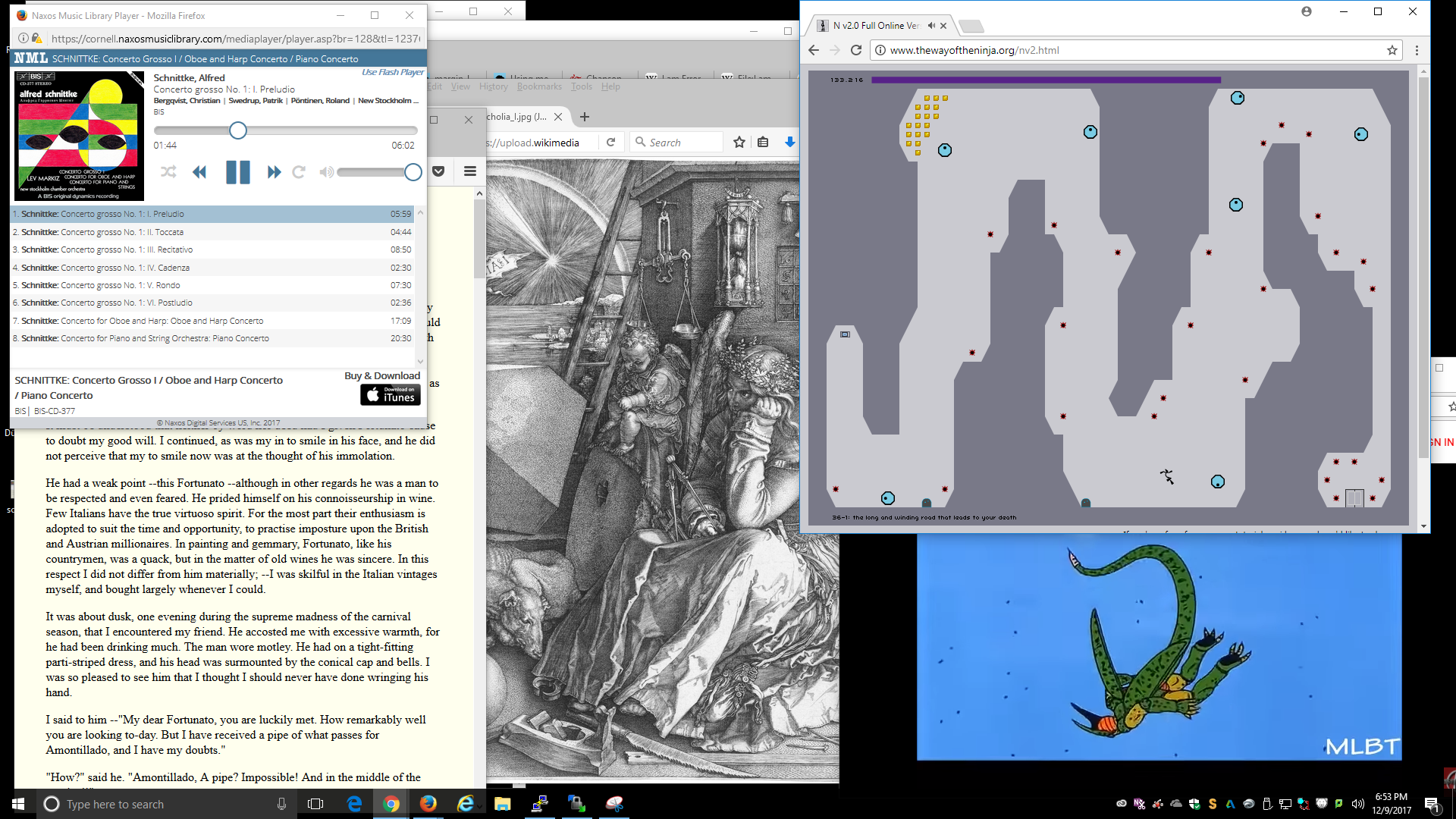Image resolution: width=1456 pixels, height=819 pixels.
Task: Open Firefox downloads arrow
Action: coord(789,142)
